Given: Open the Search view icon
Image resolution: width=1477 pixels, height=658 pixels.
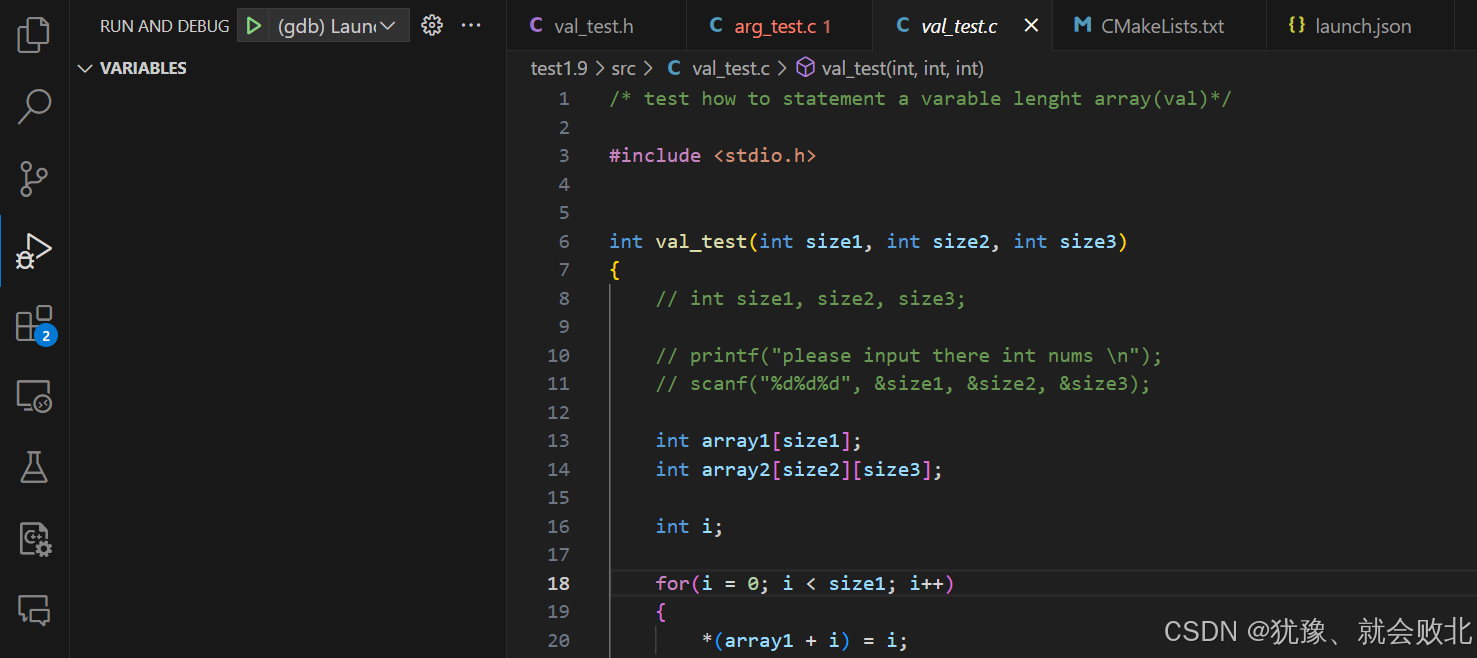Looking at the screenshot, I should 34,107.
